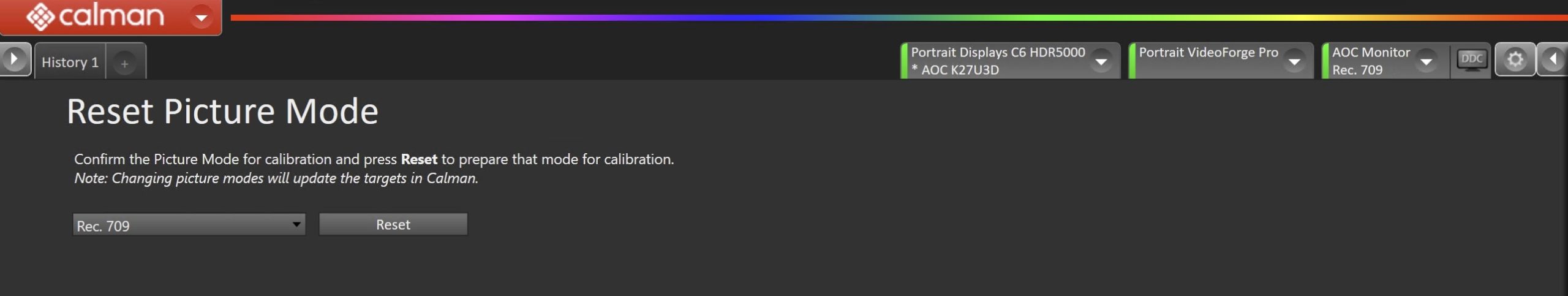Open the AOC Monitor display tab
The height and width of the screenshot is (296, 1568).
1371,61
